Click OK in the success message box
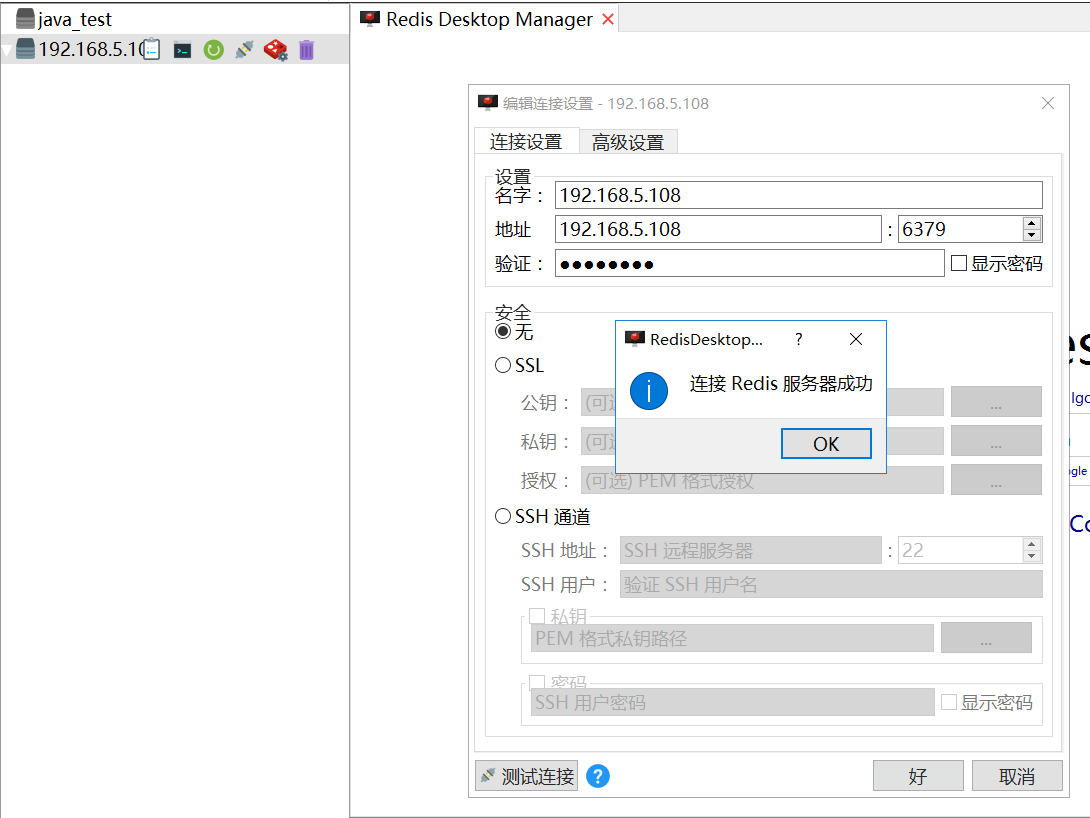The height and width of the screenshot is (818, 1090). click(826, 443)
